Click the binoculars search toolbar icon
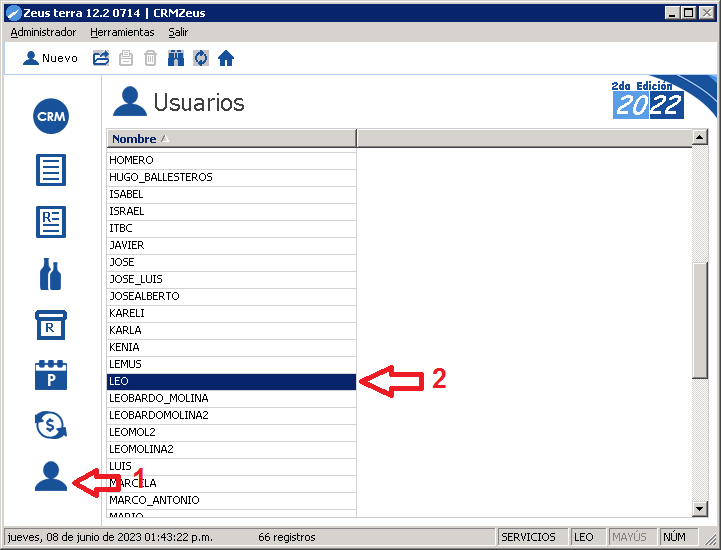 pos(176,58)
